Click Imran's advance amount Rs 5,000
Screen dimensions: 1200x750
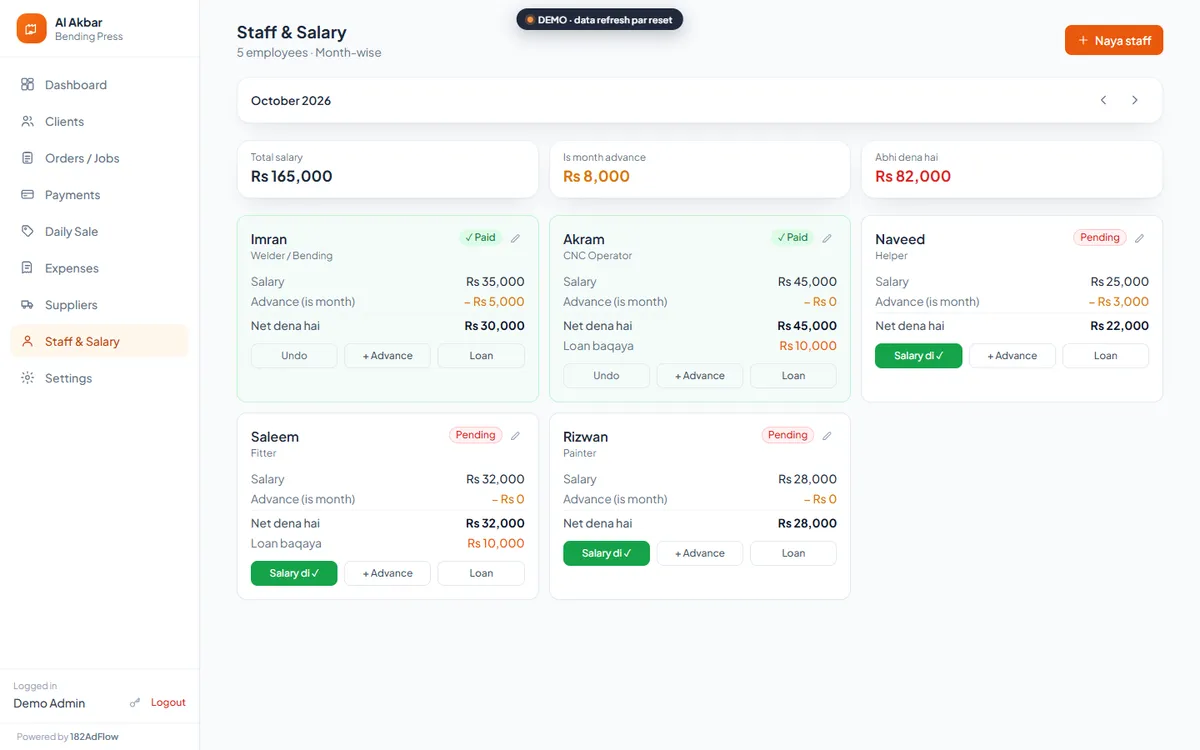494,302
